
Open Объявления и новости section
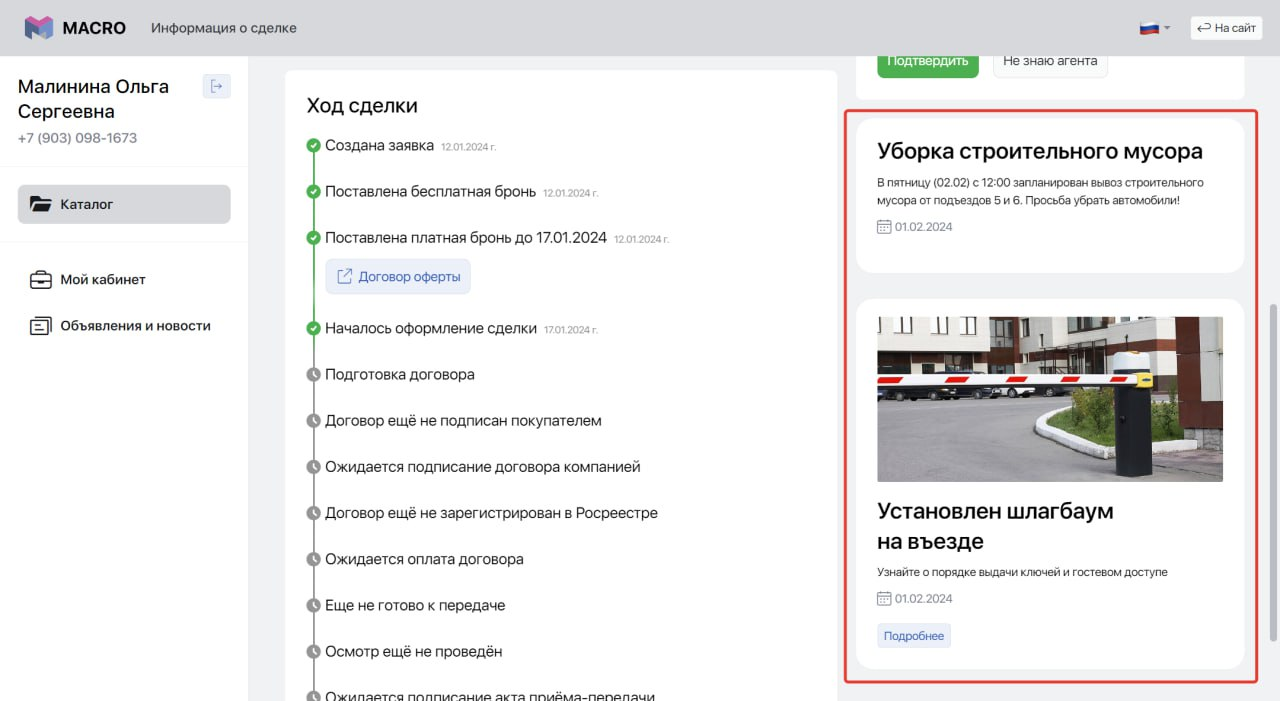click(134, 326)
